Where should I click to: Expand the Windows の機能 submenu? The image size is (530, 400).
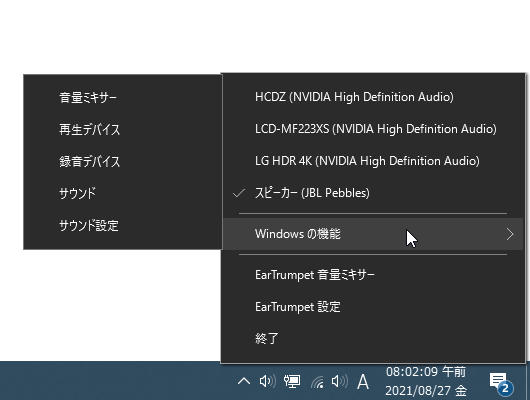tap(373, 234)
